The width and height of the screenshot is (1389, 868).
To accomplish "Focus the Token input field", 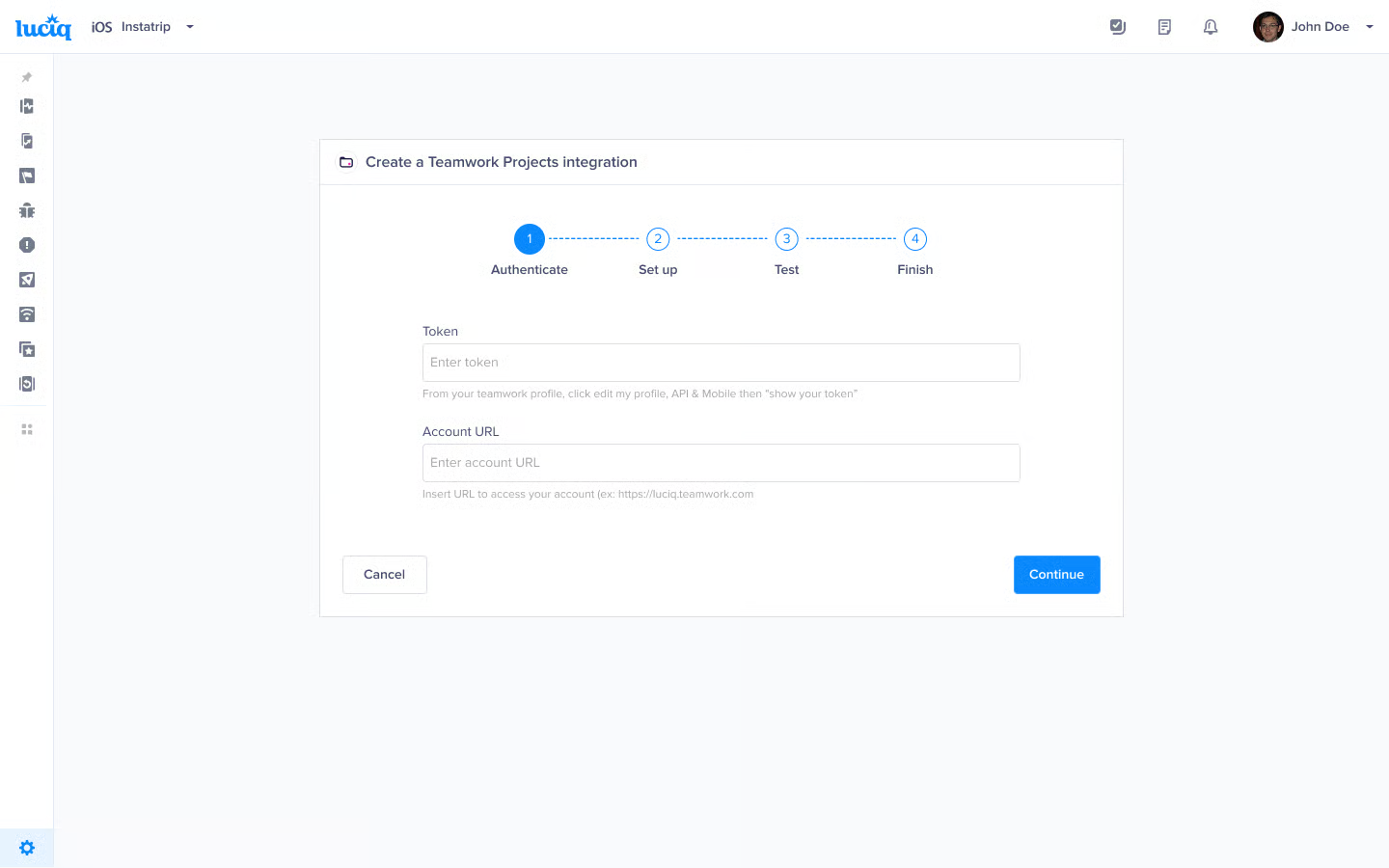I will coord(722,363).
